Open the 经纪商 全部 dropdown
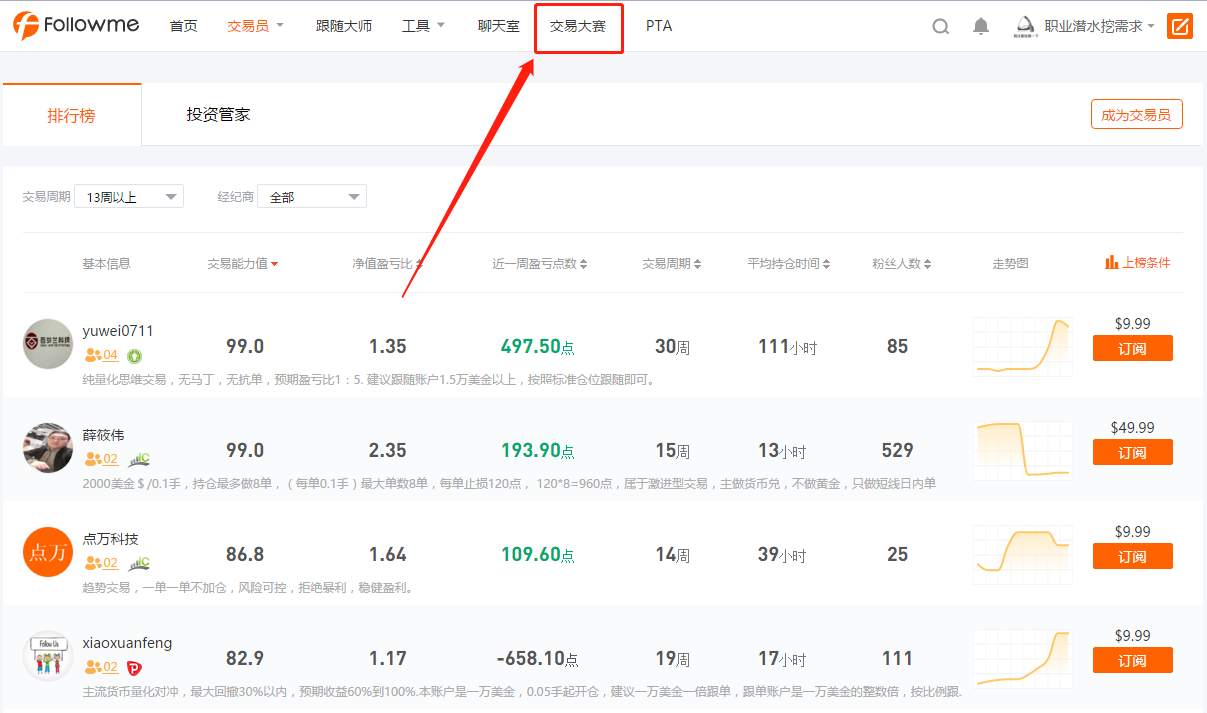Image resolution: width=1207 pixels, height=713 pixels. click(x=312, y=197)
